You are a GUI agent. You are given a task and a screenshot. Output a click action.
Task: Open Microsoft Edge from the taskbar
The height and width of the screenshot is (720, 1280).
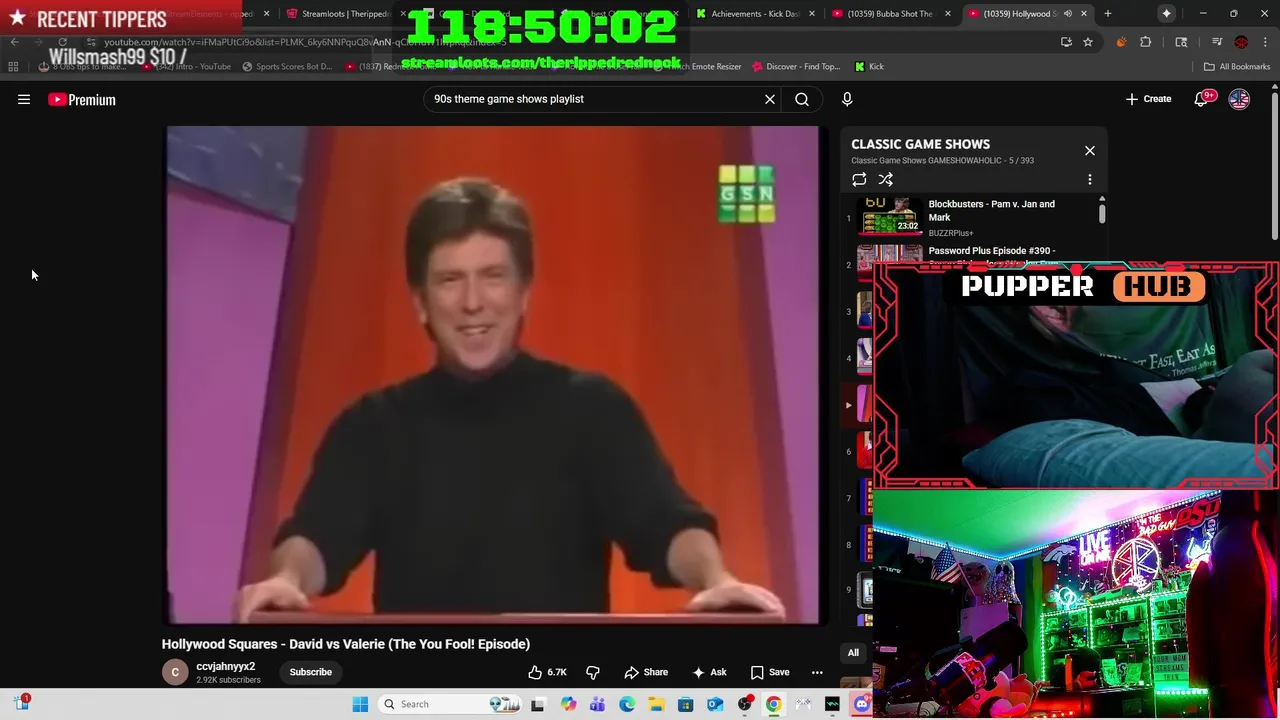tap(627, 704)
